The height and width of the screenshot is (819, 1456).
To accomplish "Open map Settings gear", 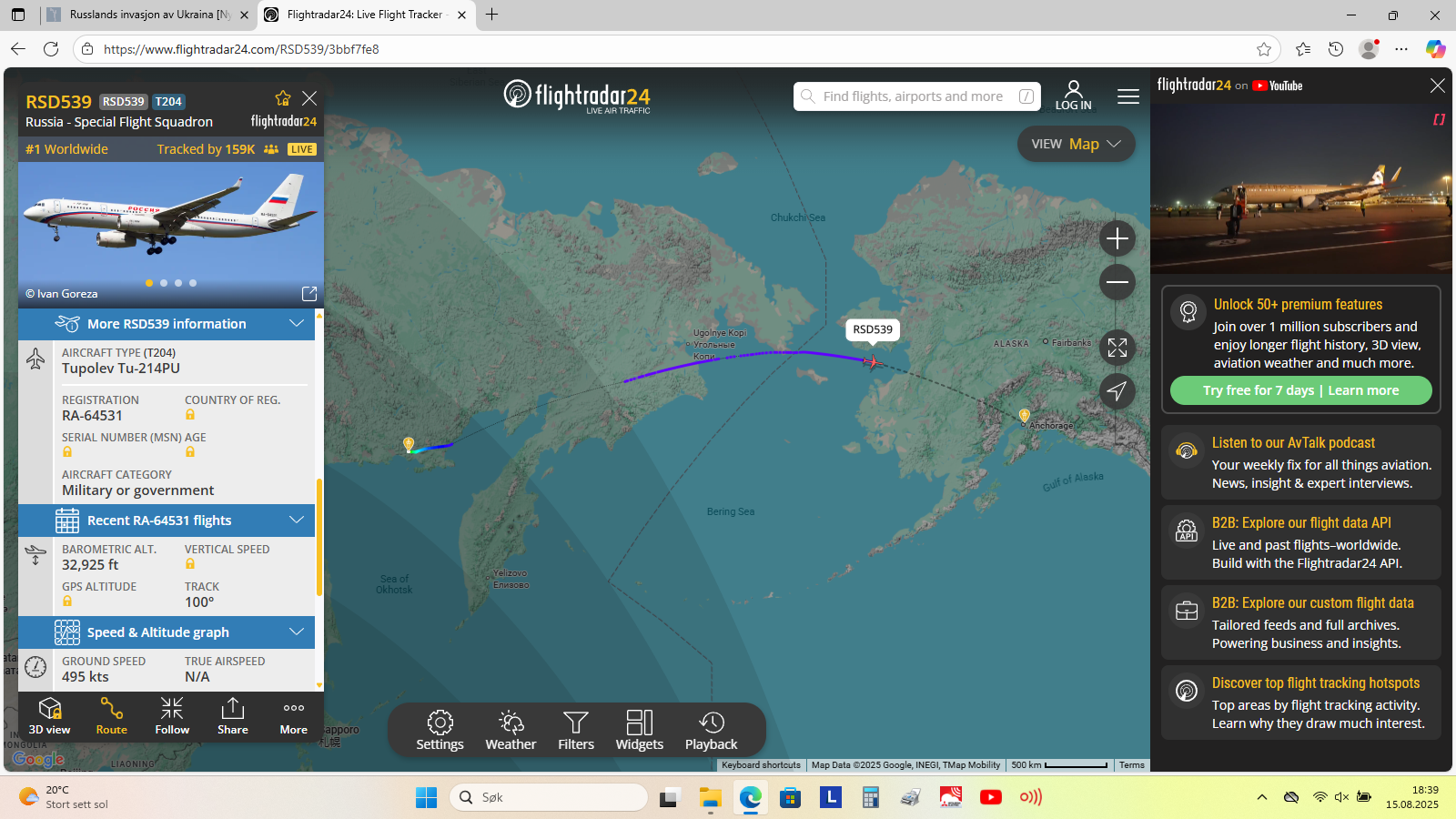I will [x=440, y=731].
